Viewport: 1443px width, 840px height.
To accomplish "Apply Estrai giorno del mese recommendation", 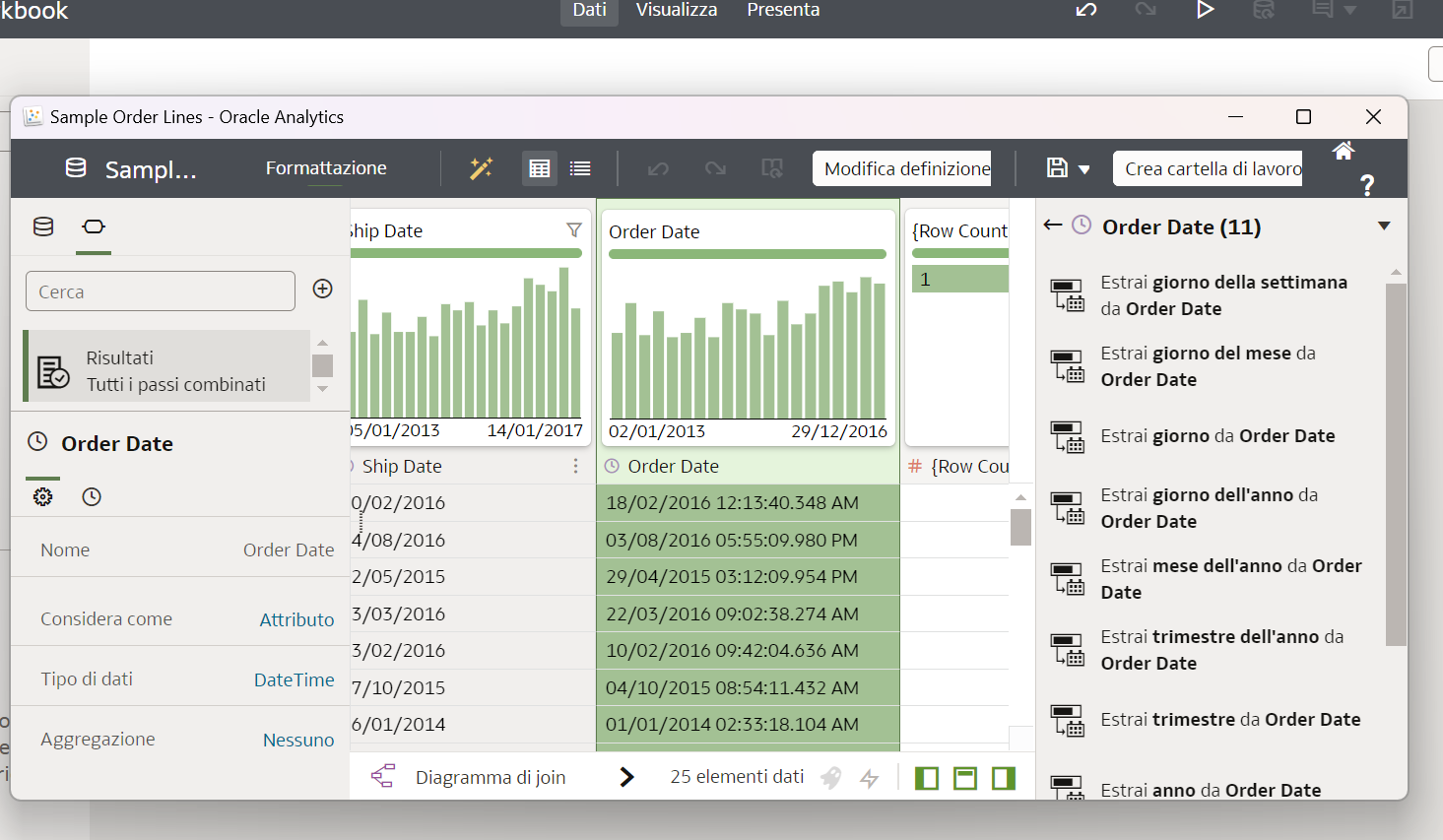I will [x=1212, y=366].
